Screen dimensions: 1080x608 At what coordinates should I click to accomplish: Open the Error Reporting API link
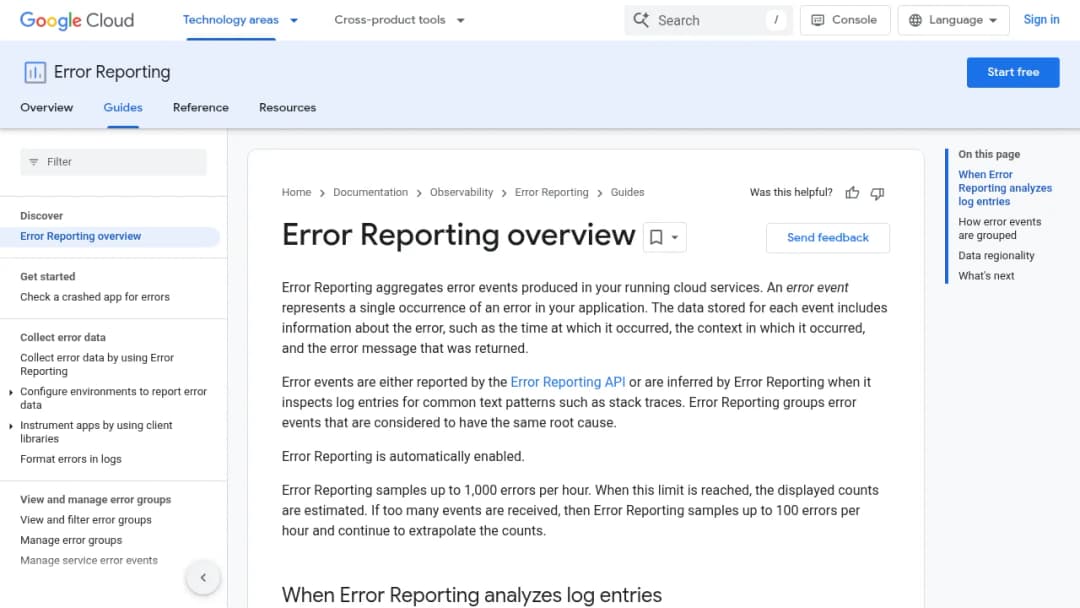click(568, 382)
